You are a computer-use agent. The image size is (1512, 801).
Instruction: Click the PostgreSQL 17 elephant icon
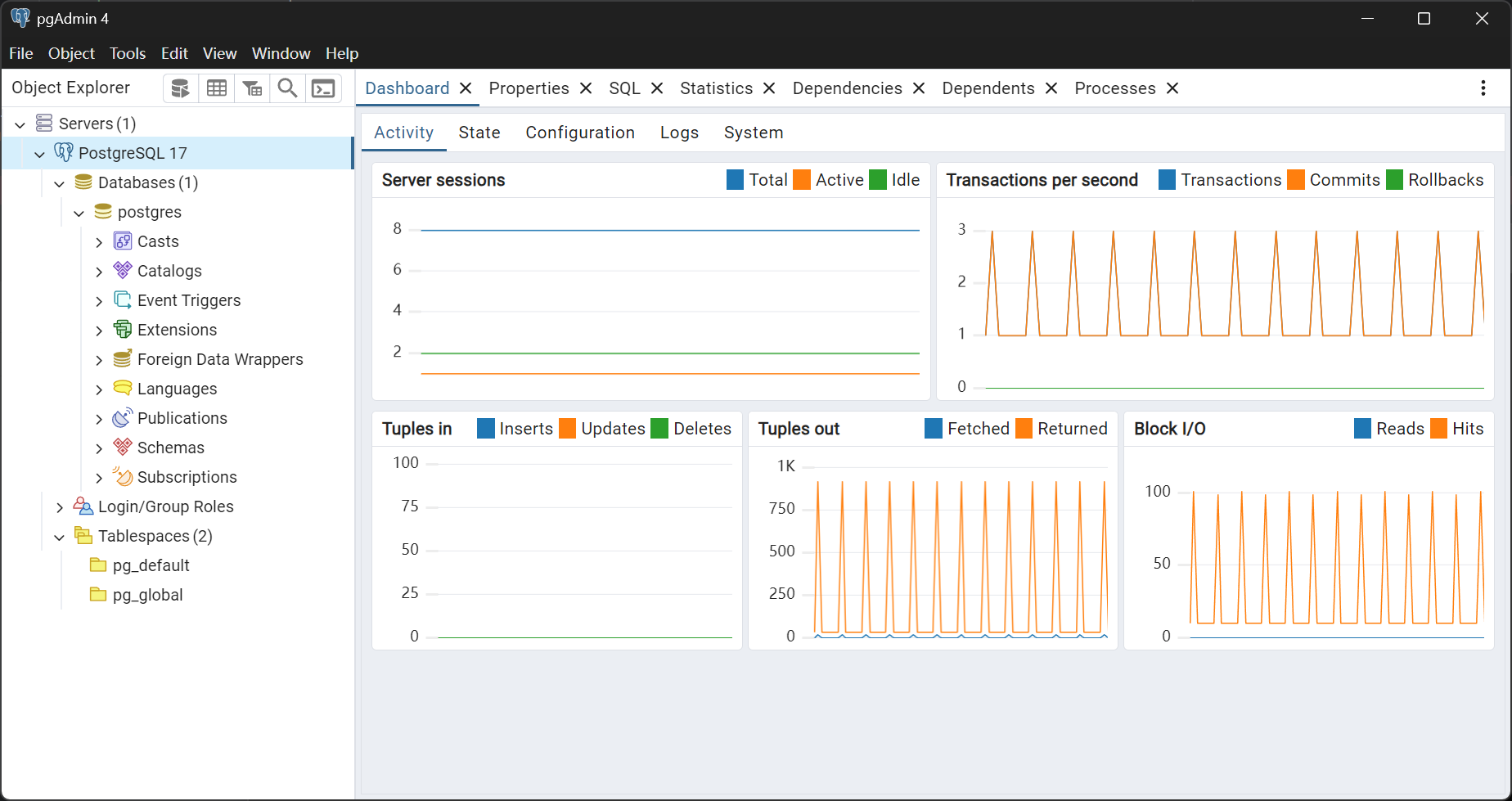coord(64,153)
